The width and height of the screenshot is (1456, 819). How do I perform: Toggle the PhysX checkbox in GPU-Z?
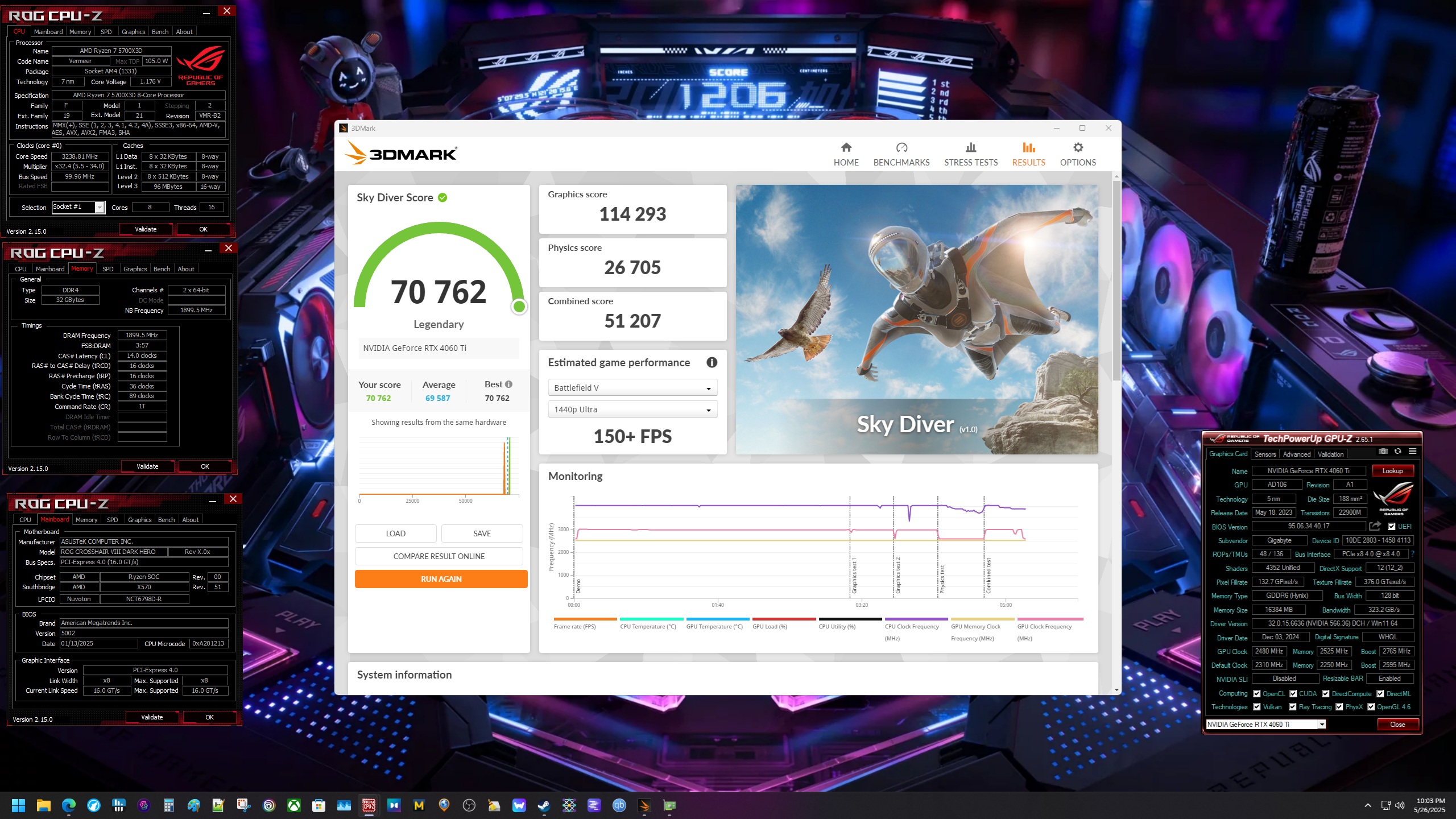click(x=1339, y=707)
